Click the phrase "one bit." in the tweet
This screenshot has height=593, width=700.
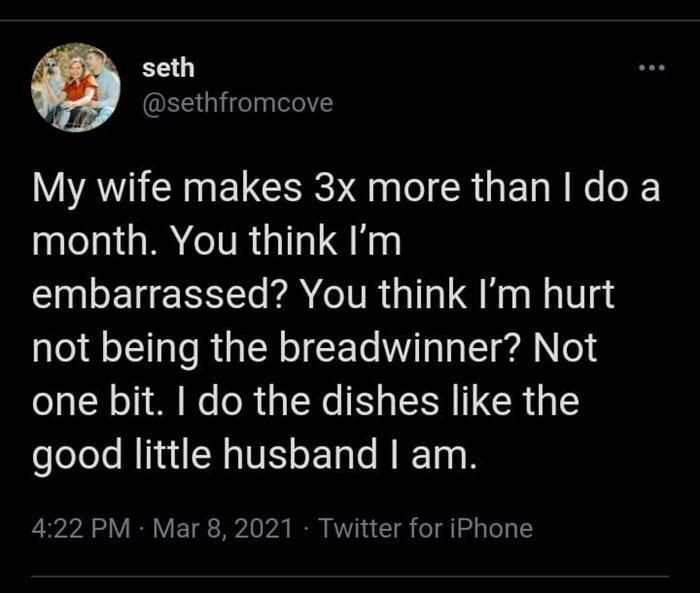tap(92, 402)
